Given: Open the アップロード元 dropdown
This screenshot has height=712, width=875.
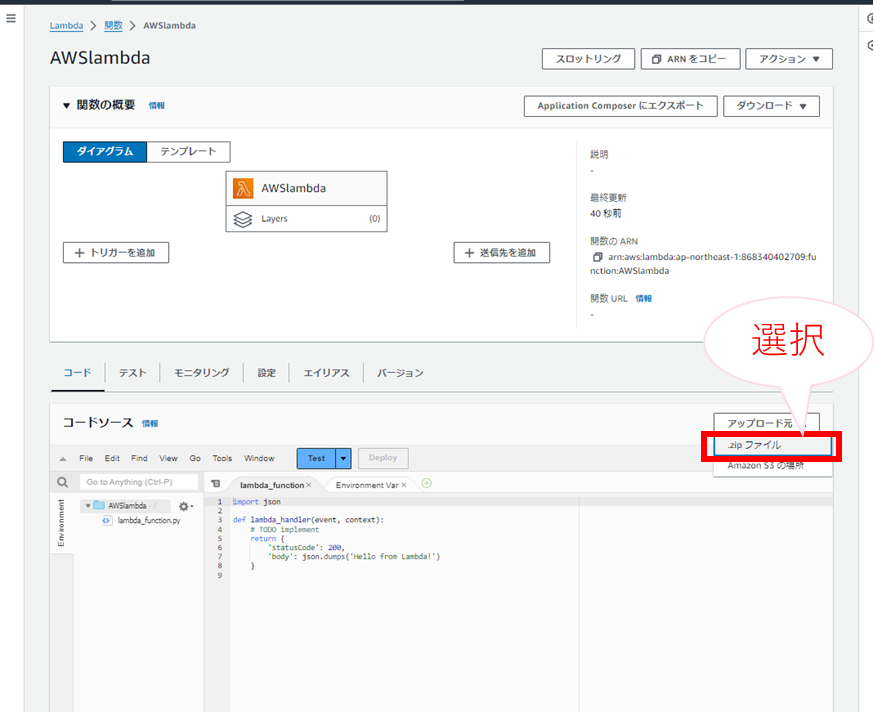Looking at the screenshot, I should pos(766,423).
